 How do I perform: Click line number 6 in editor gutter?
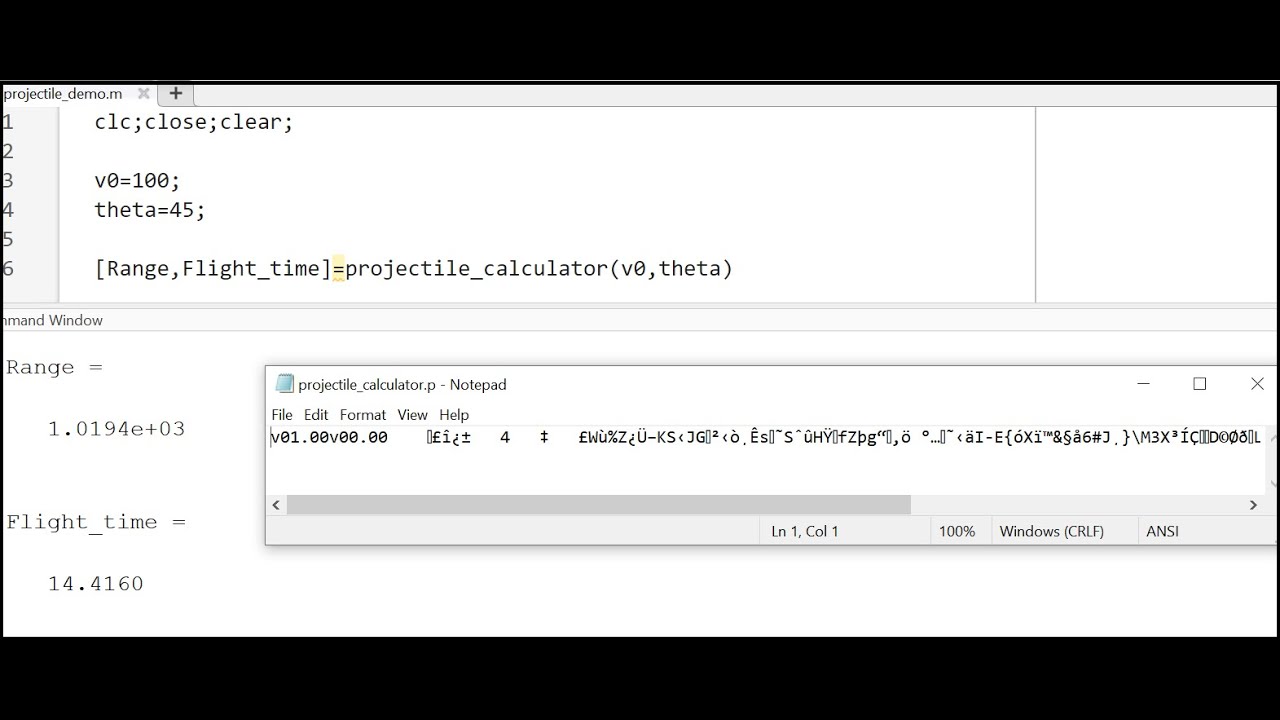8,269
